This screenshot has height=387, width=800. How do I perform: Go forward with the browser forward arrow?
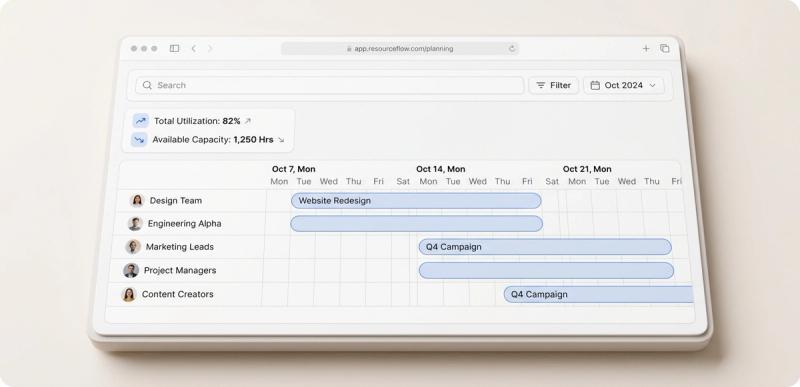pos(210,48)
